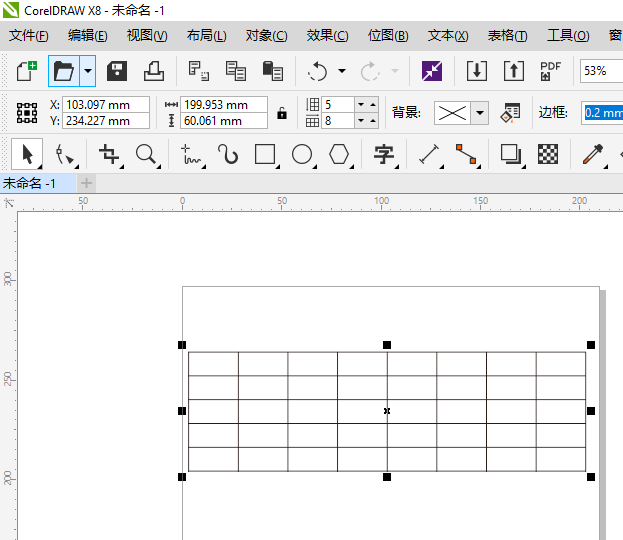Select the Eyedropper tool
The height and width of the screenshot is (540, 623).
(593, 154)
